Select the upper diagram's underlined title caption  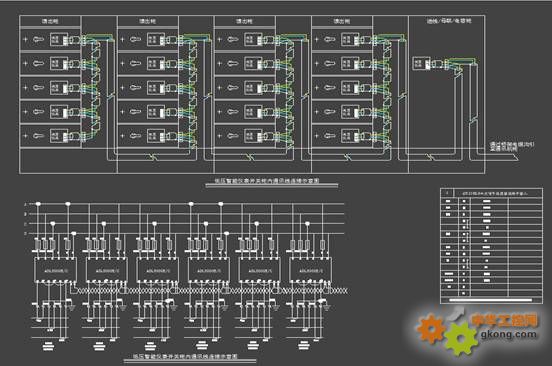tap(267, 181)
